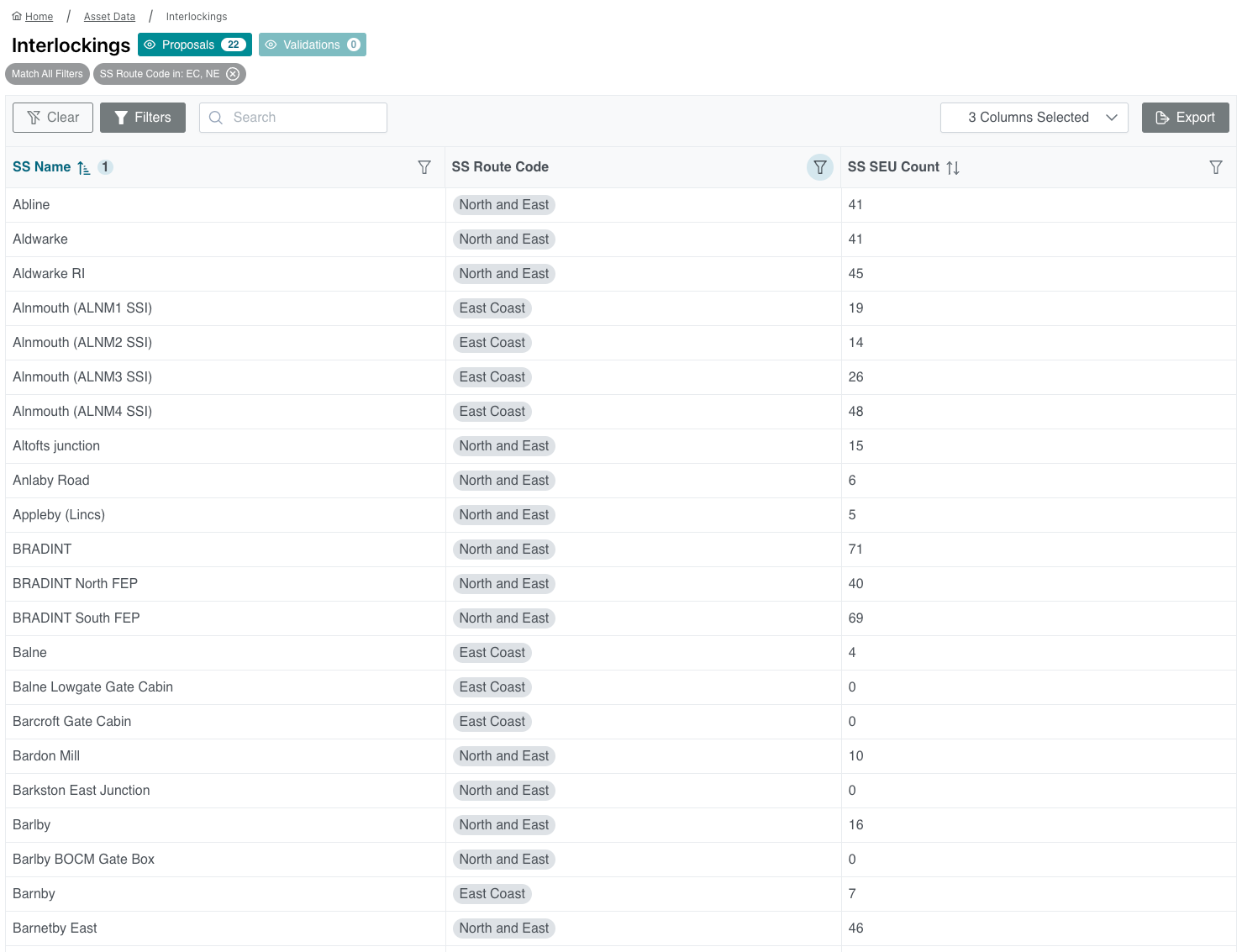Viewport: 1242px width, 952px height.
Task: Open the active SS Route Code filter icon
Action: pos(819,167)
